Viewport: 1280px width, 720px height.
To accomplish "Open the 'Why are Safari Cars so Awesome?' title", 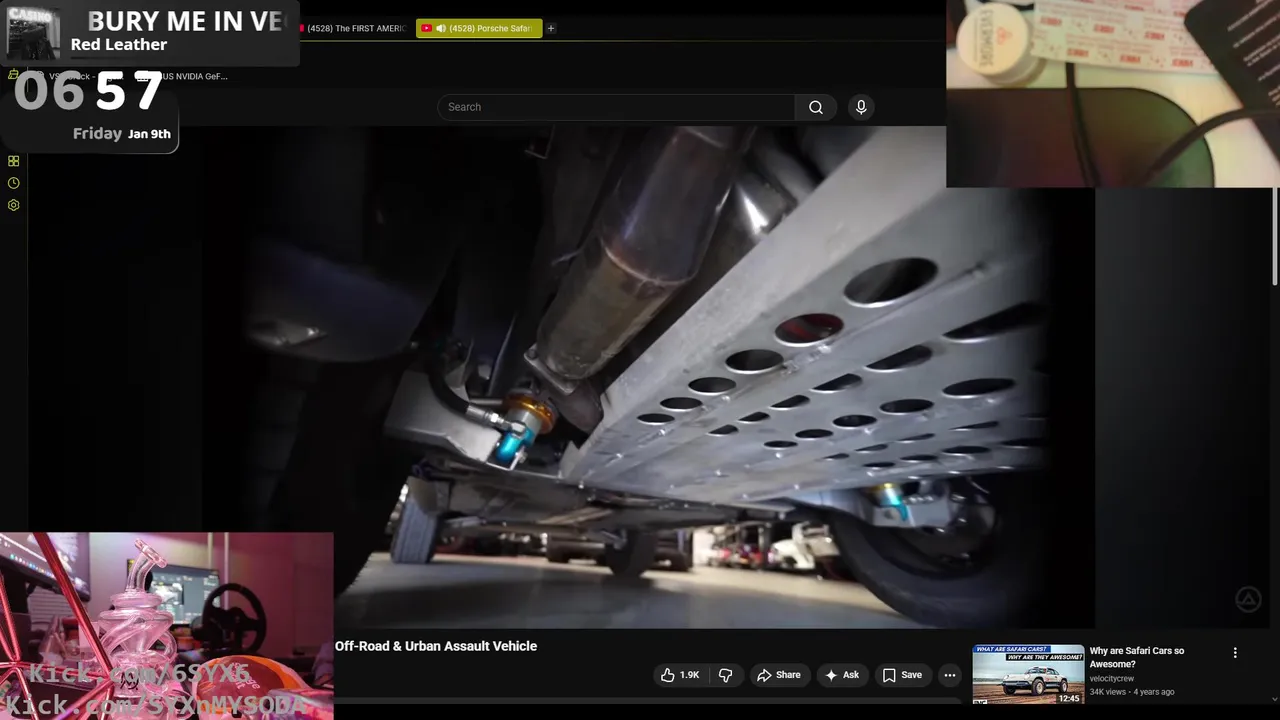I will [1137, 657].
